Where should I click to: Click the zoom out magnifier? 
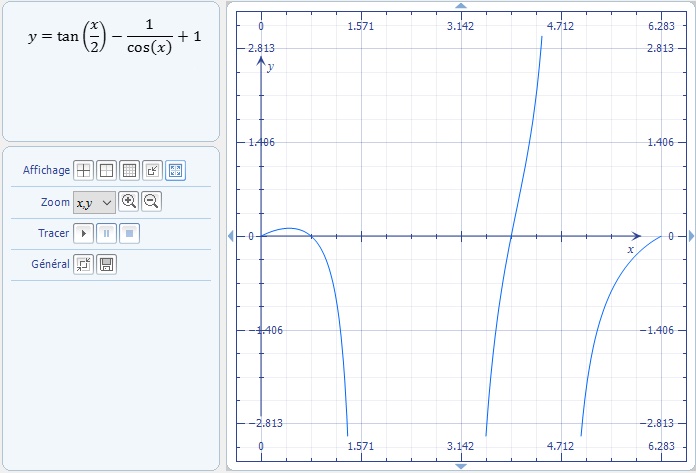pyautogui.click(x=151, y=202)
